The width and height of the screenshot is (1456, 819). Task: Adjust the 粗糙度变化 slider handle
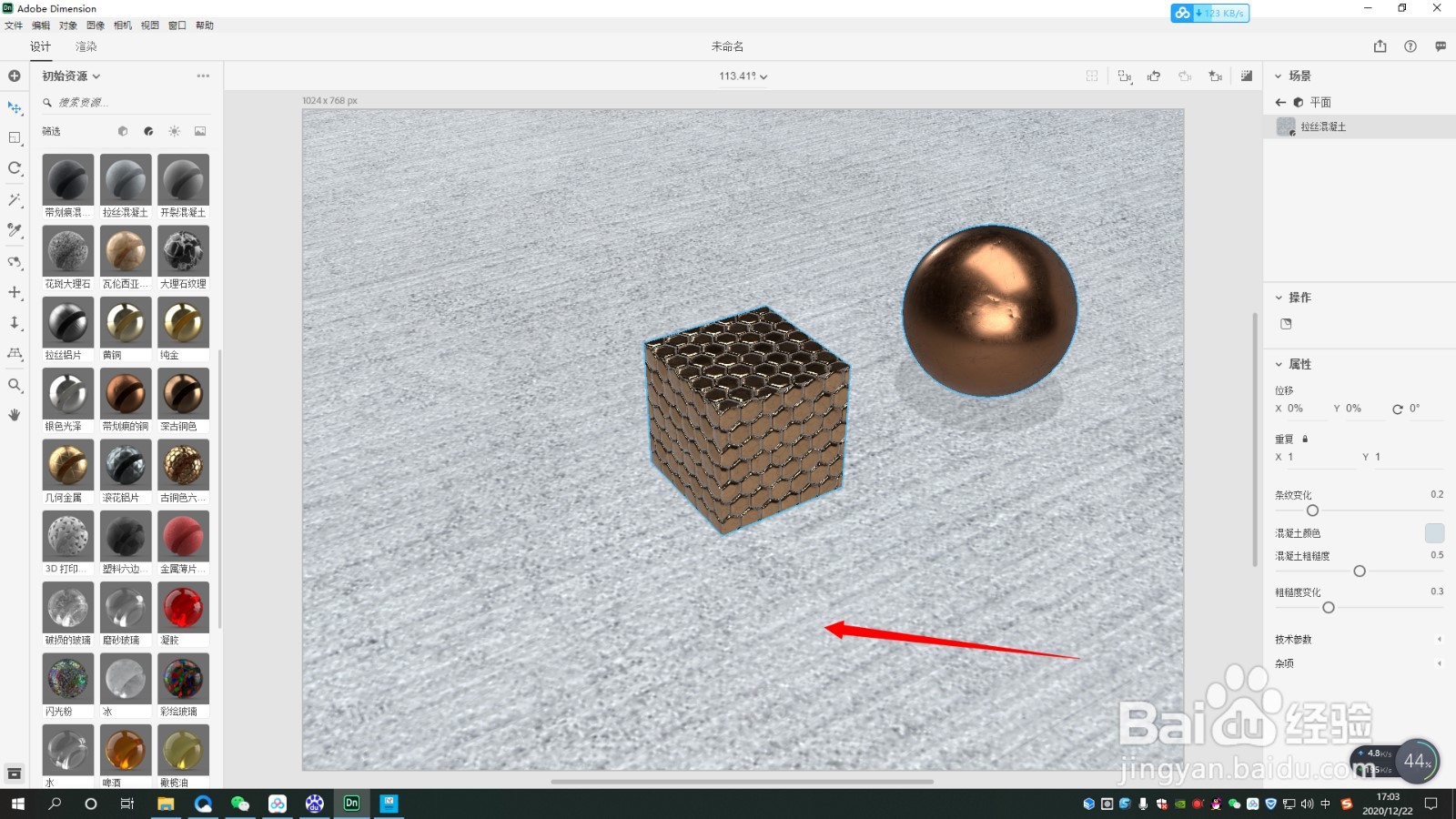[x=1329, y=607]
